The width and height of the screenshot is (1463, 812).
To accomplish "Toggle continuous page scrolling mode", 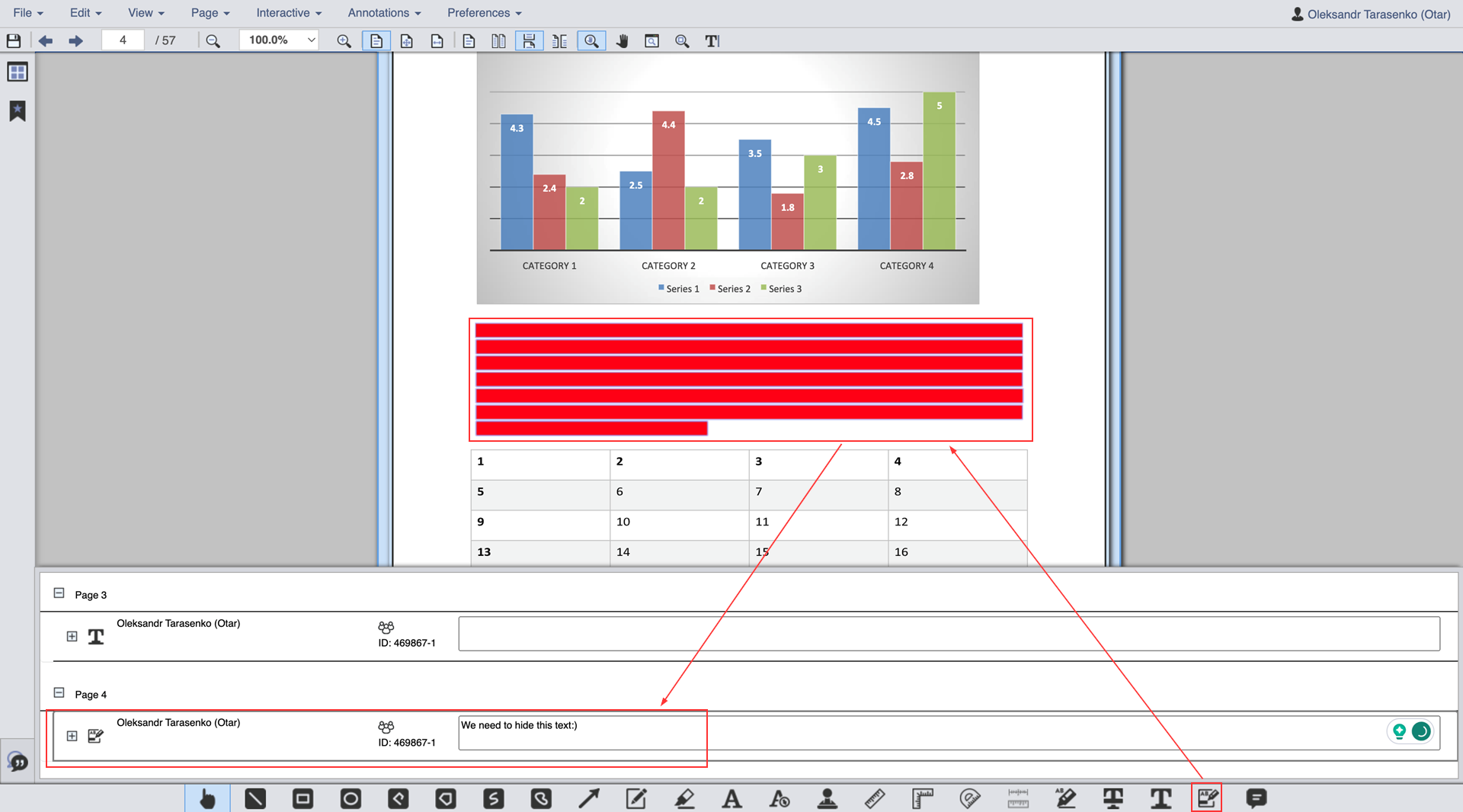I will tap(529, 41).
